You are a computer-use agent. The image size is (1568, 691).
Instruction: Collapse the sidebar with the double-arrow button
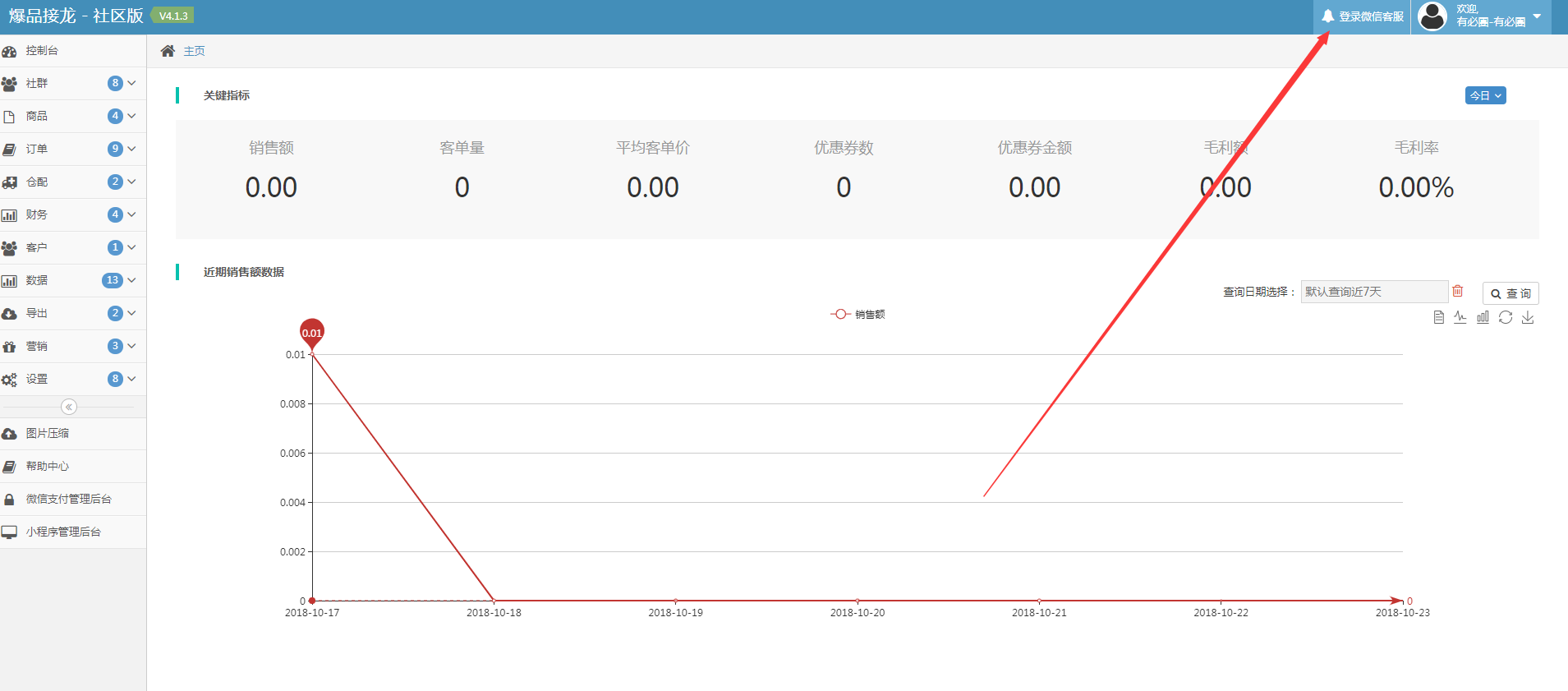pyautogui.click(x=69, y=407)
